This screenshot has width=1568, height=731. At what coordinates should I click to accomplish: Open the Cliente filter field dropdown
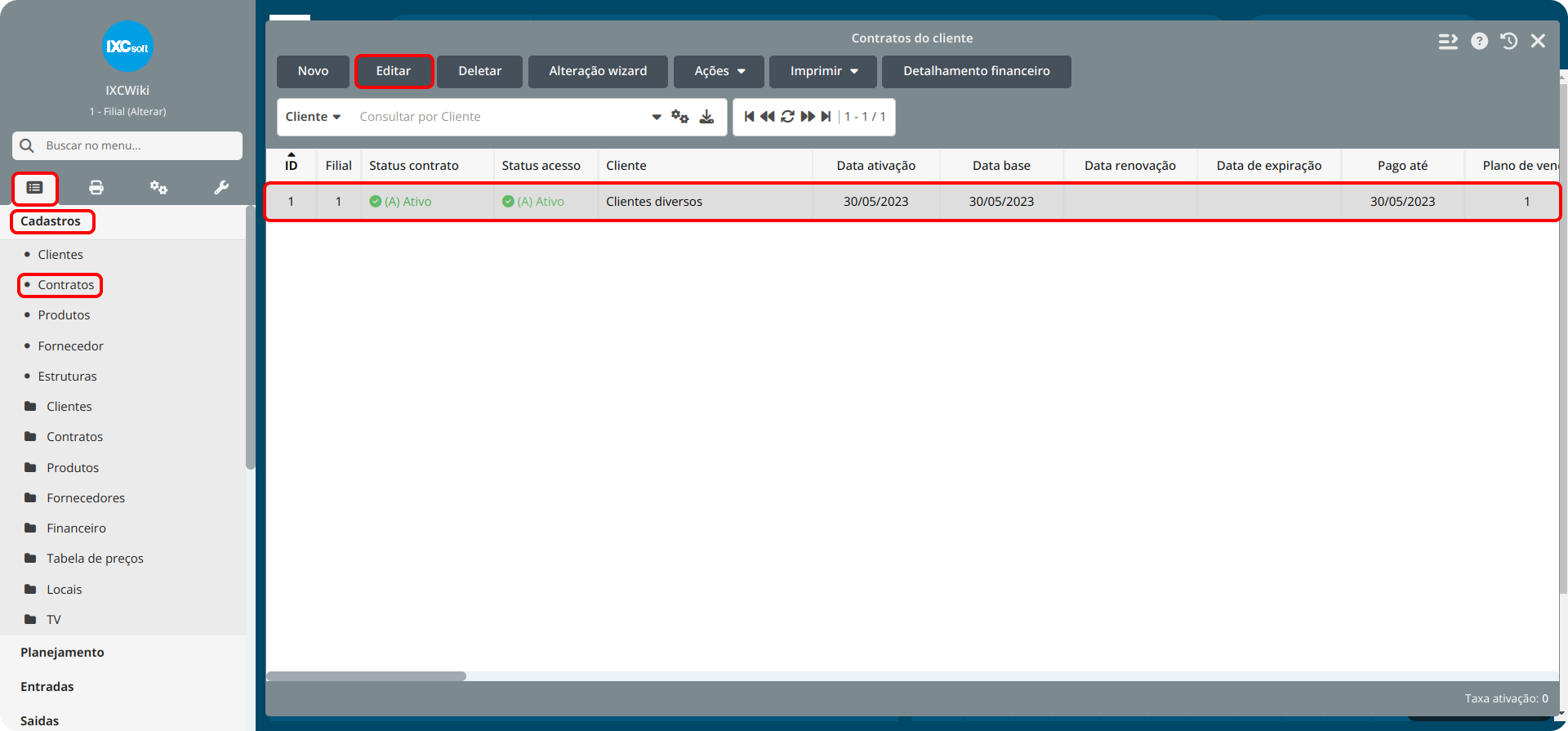pos(313,117)
